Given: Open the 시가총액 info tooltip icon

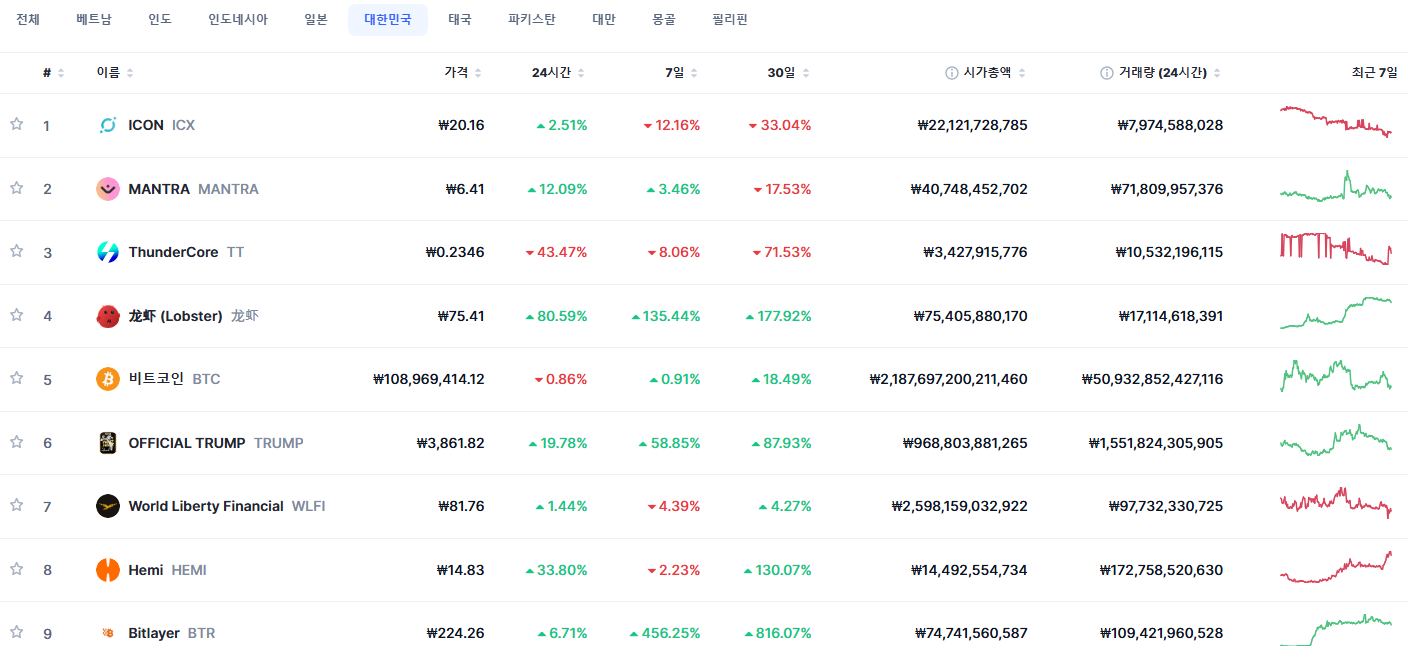Looking at the screenshot, I should point(951,73).
